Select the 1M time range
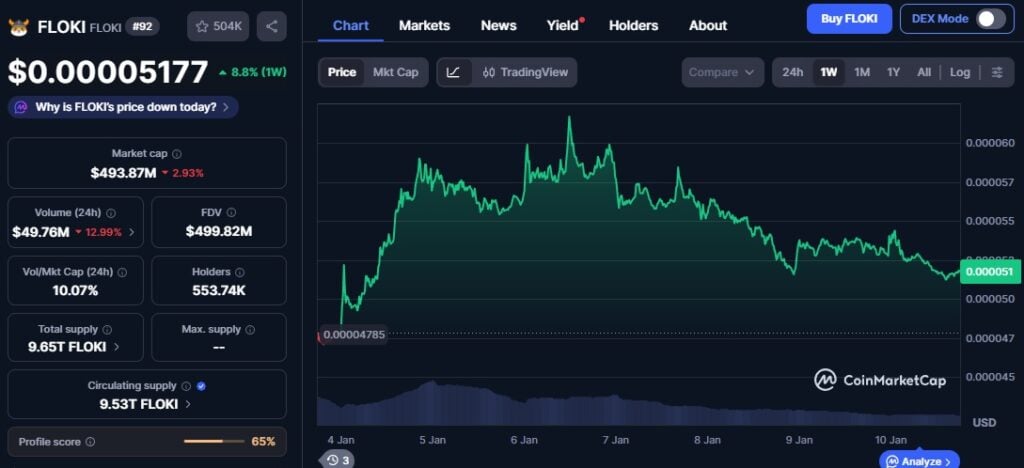Viewport: 1024px width, 468px height. coord(861,72)
